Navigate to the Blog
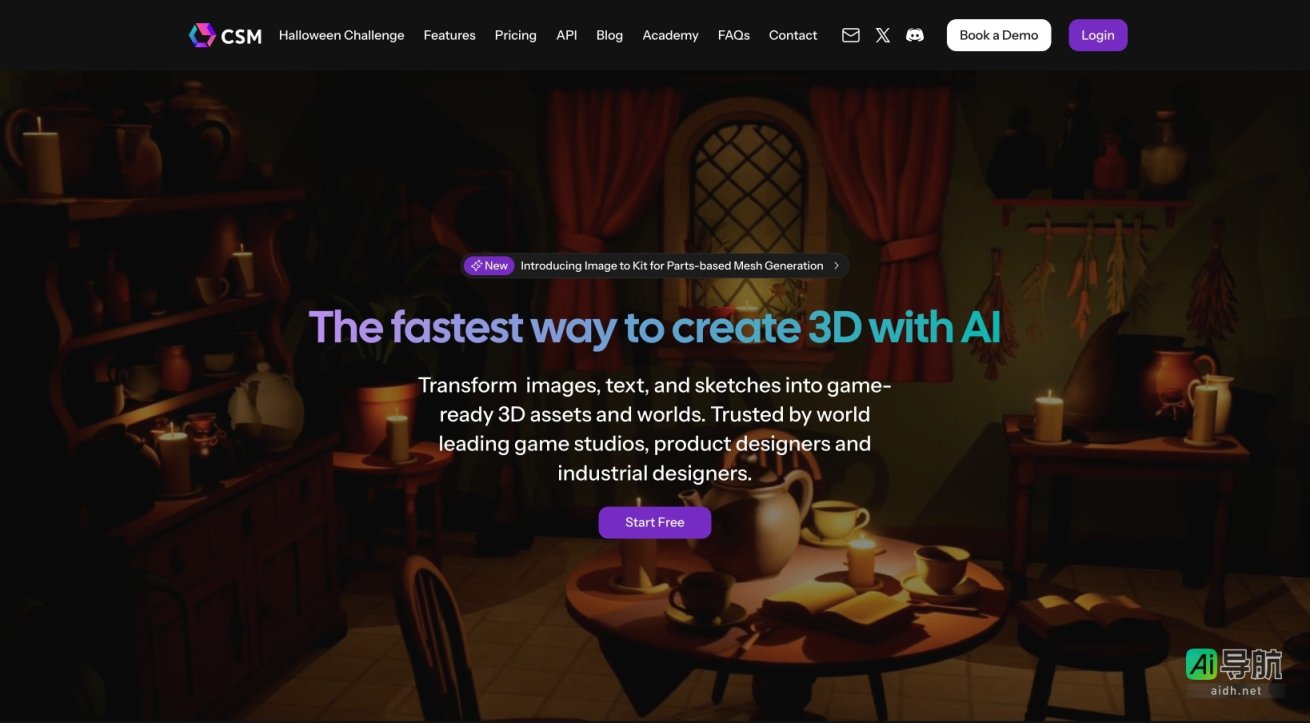The width and height of the screenshot is (1310, 723). (x=609, y=35)
